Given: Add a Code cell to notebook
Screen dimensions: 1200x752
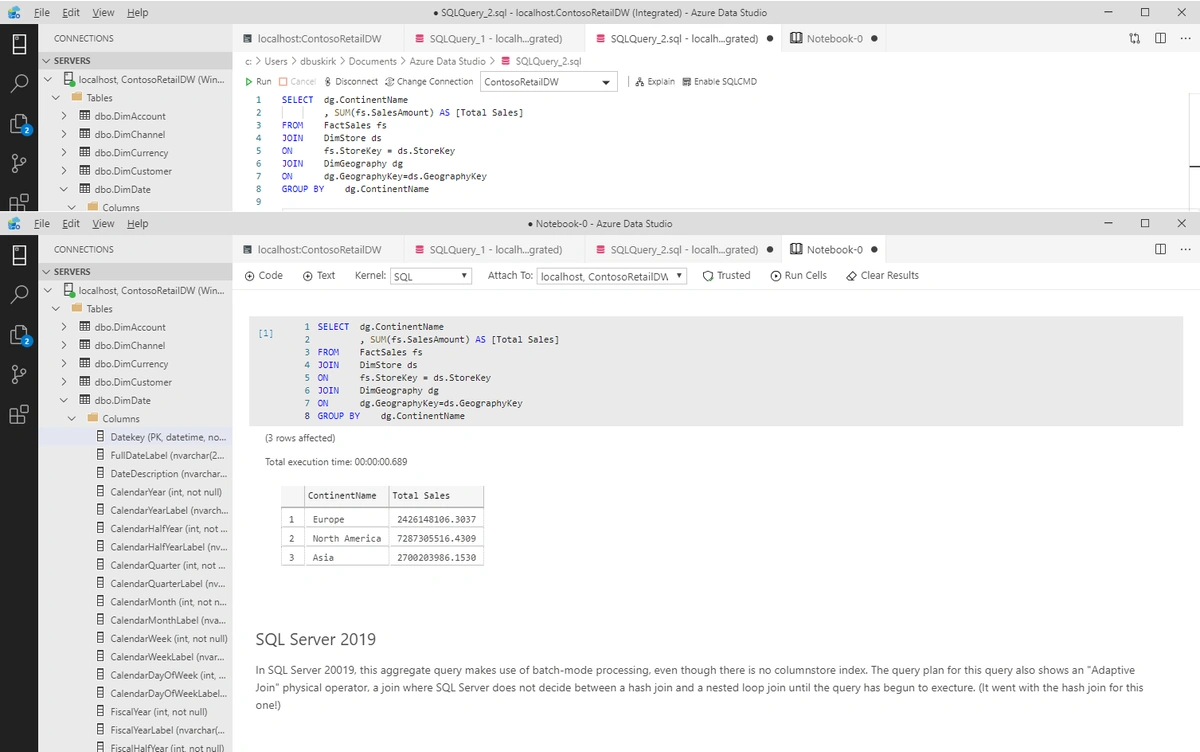Looking at the screenshot, I should 264,276.
